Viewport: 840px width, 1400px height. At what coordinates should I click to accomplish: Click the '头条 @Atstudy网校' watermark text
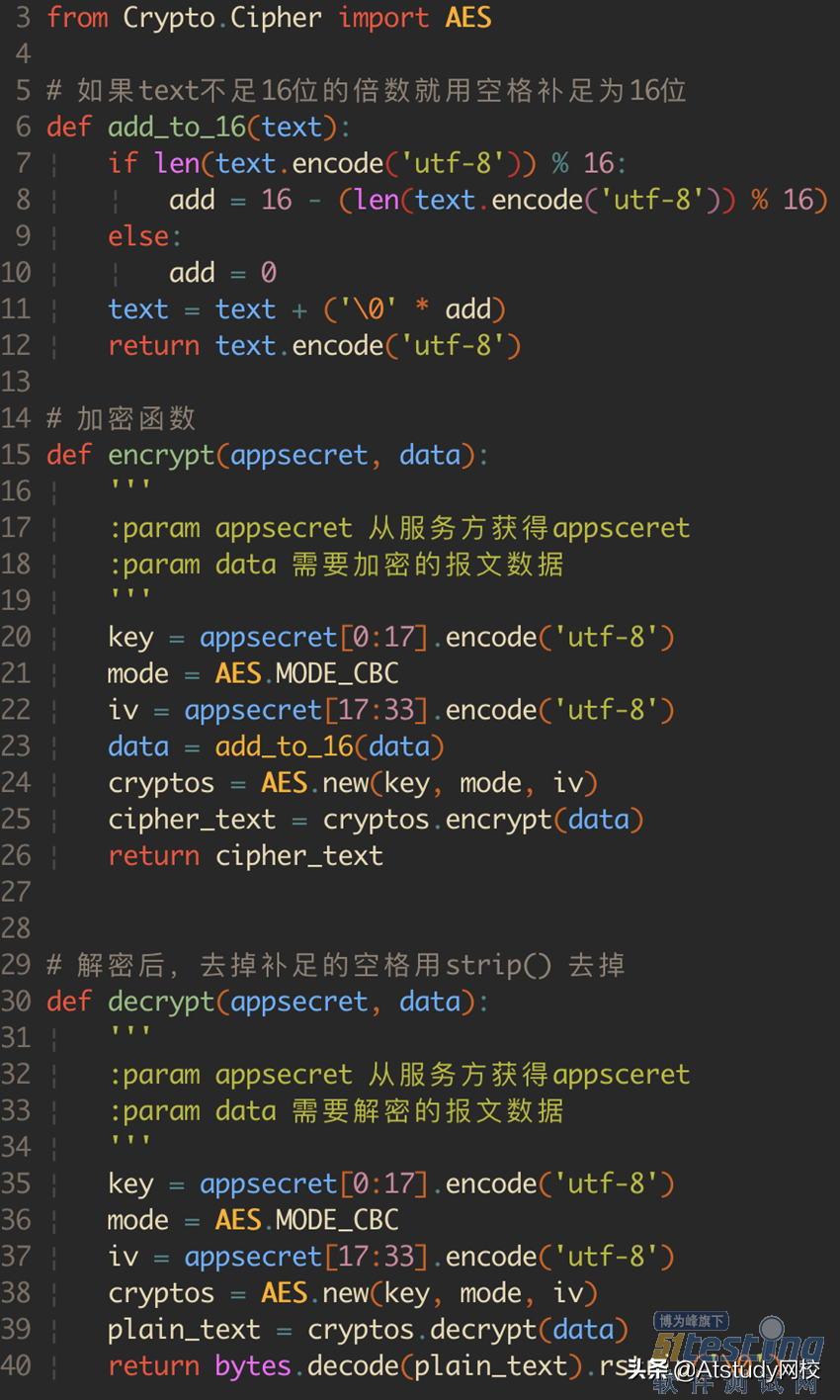pos(723,1369)
